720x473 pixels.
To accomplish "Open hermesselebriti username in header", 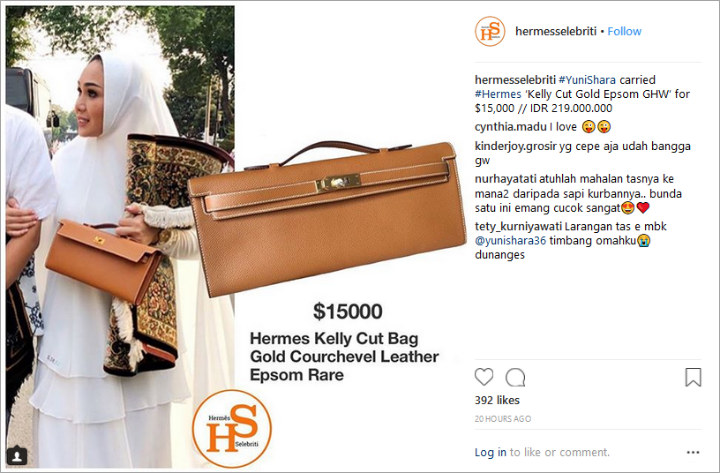I will click(556, 31).
